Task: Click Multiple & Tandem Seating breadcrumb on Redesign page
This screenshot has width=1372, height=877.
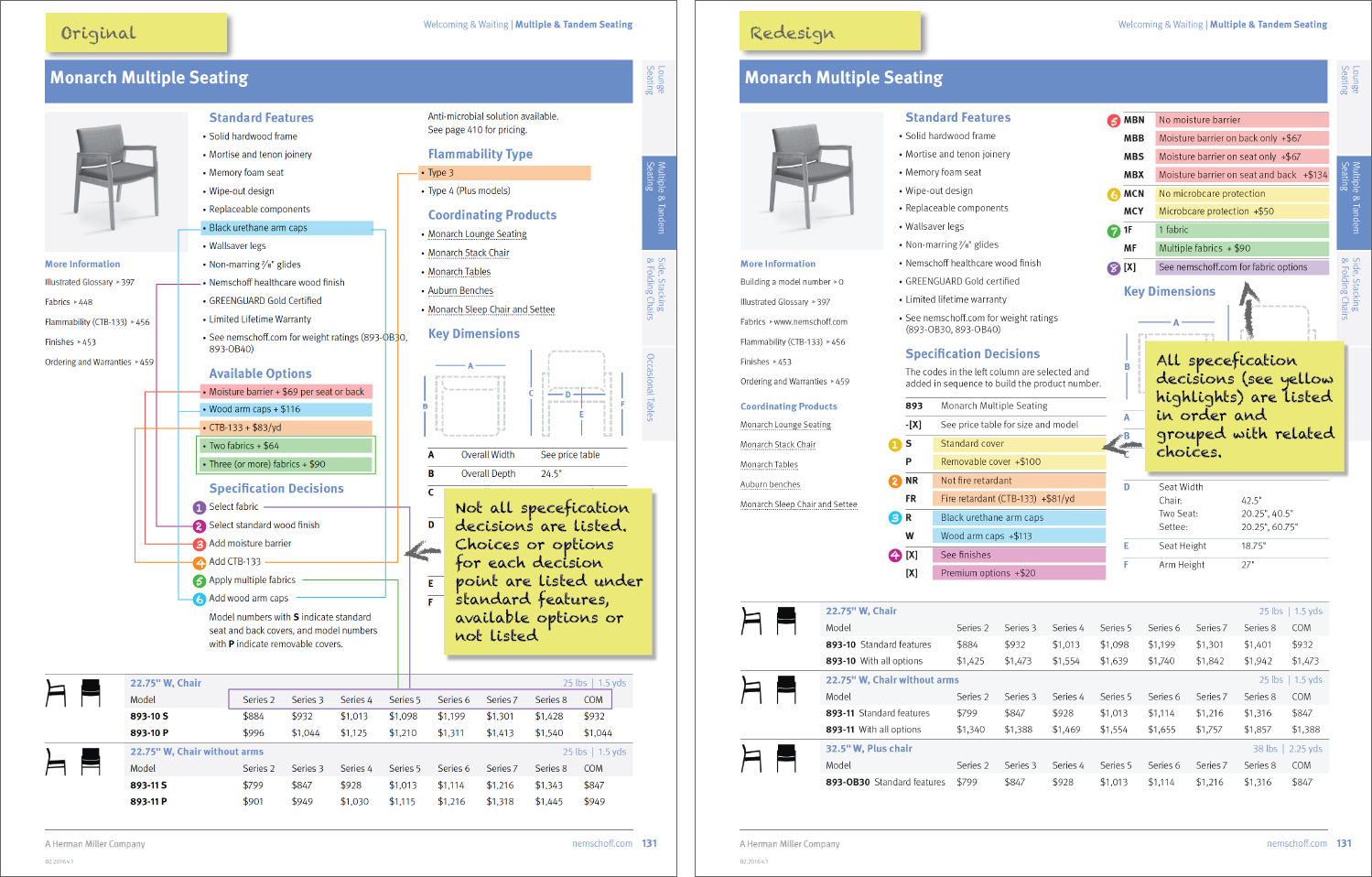Action: click(1268, 25)
